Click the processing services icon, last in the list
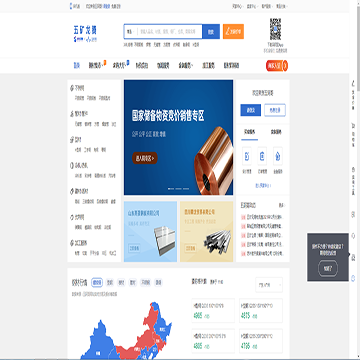The width and height of the screenshot is (360, 360). pos(72,243)
